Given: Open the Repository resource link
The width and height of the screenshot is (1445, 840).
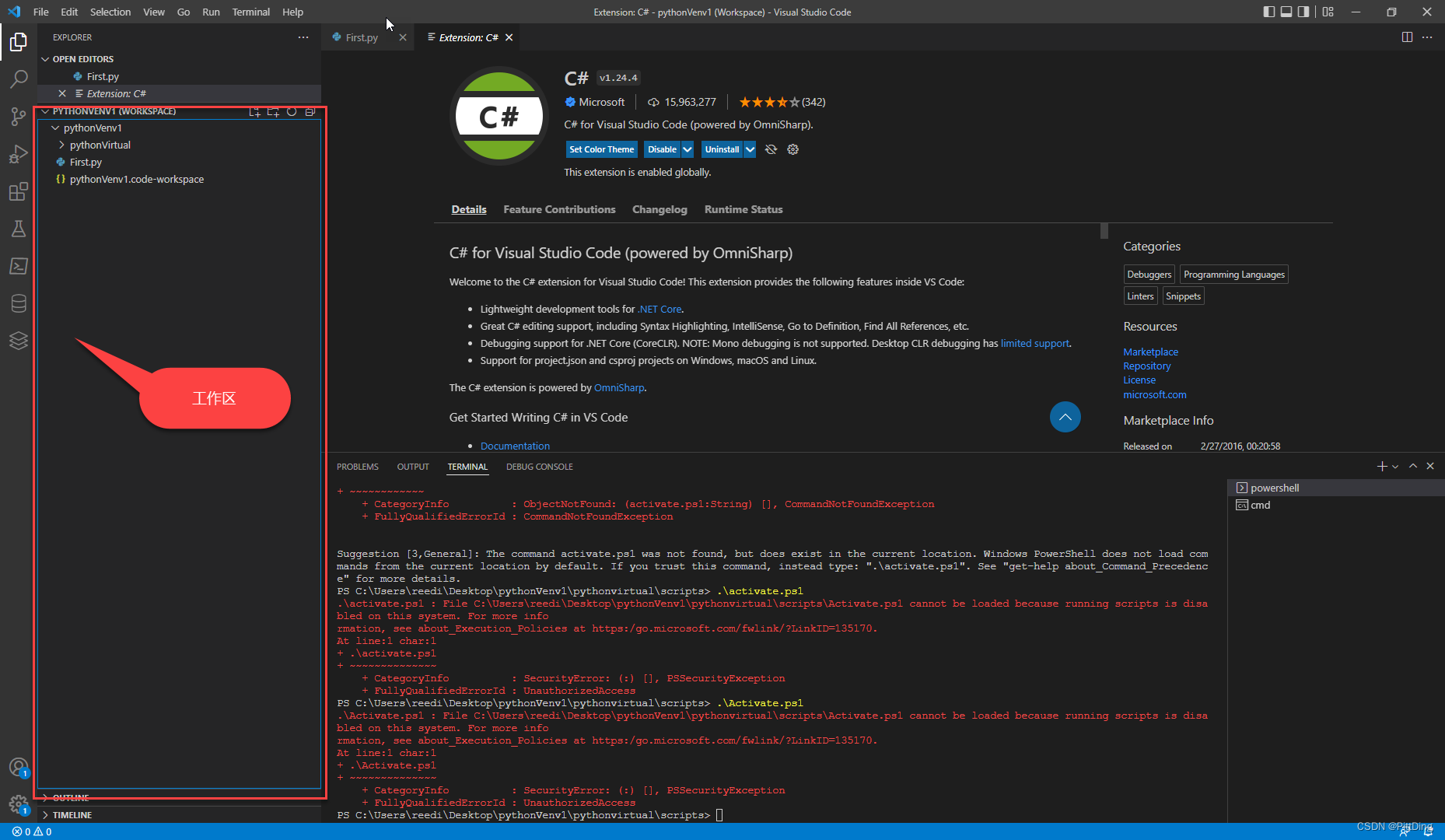Looking at the screenshot, I should (x=1146, y=366).
